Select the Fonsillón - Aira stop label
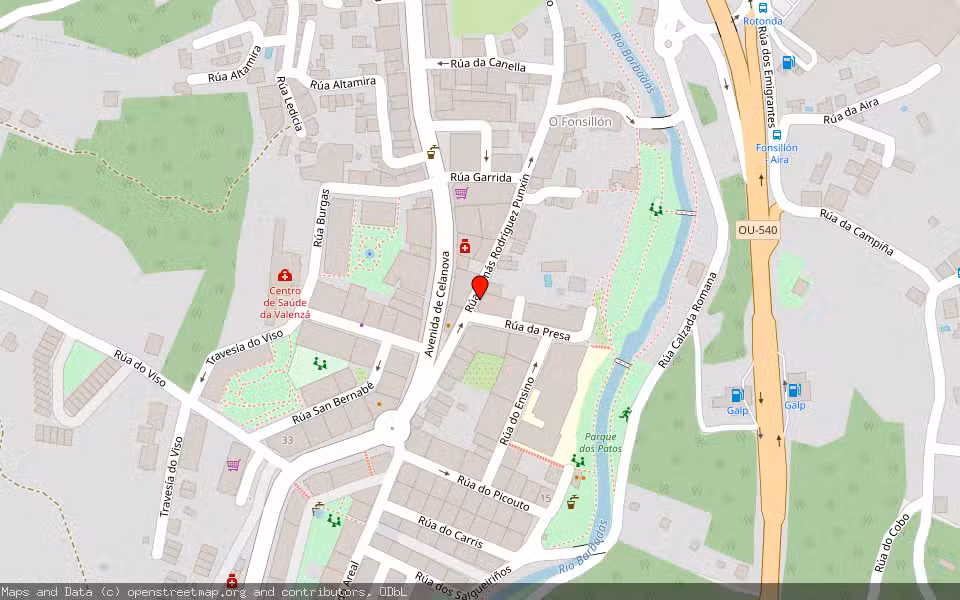The image size is (960, 600). pos(776,154)
